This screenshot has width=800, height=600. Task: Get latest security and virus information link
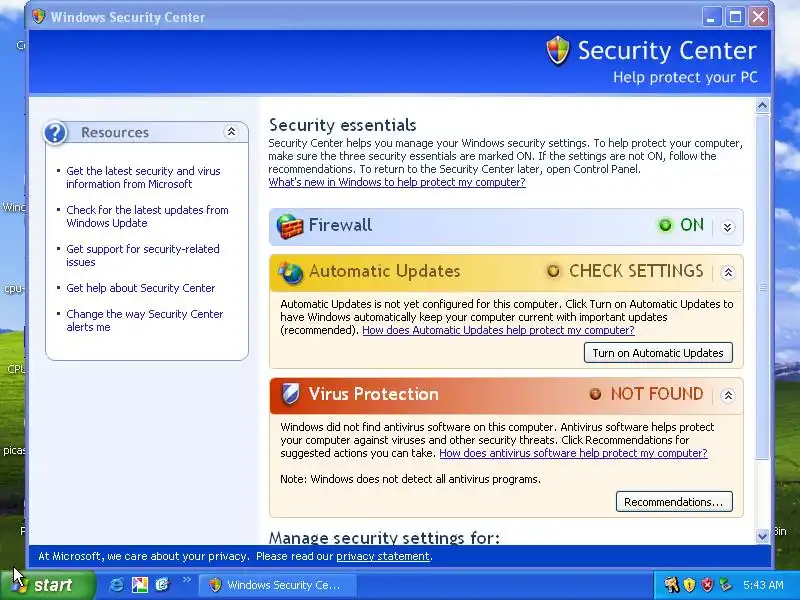click(x=143, y=178)
